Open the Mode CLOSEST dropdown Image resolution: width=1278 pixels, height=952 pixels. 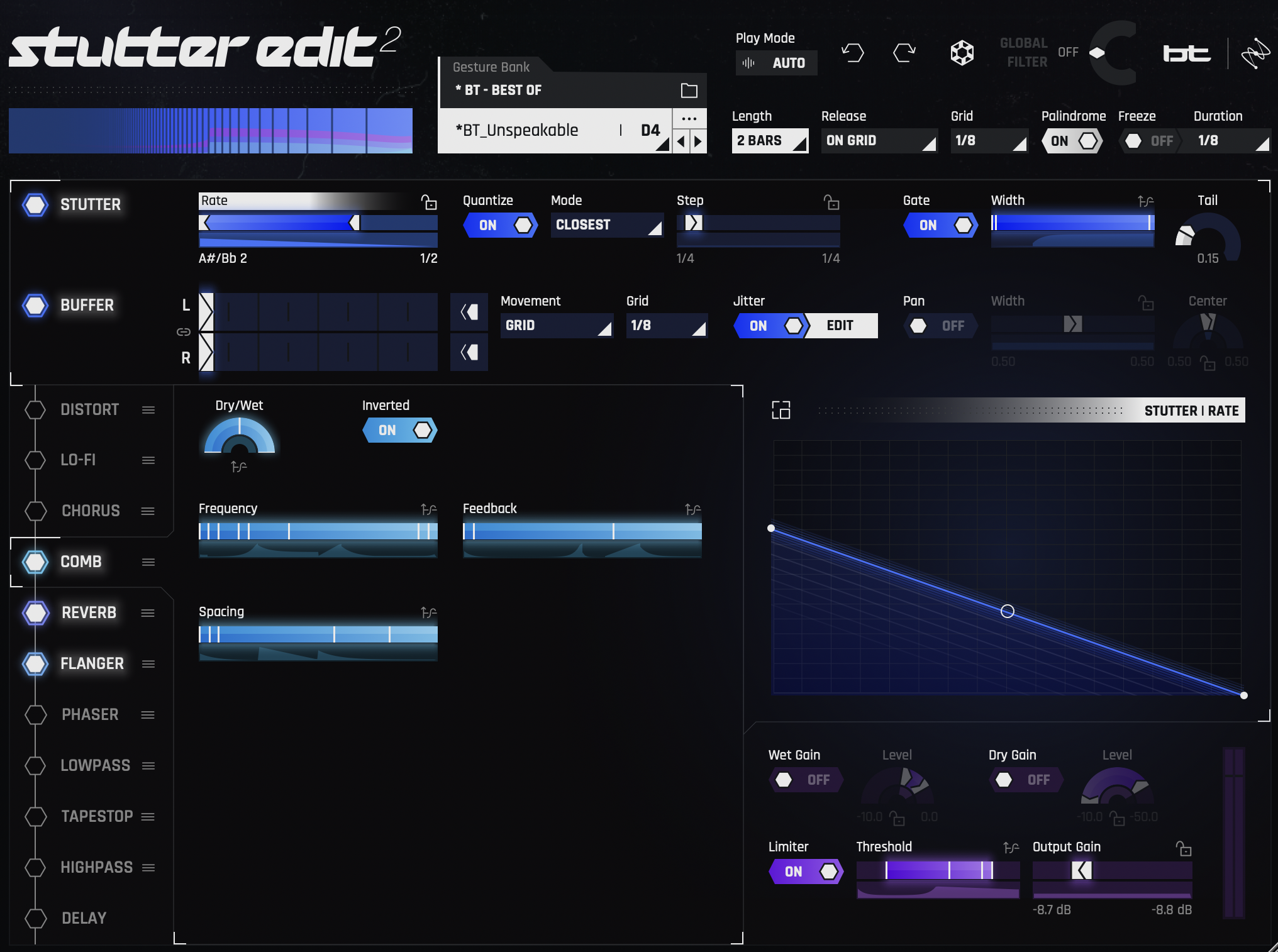pyautogui.click(x=608, y=225)
